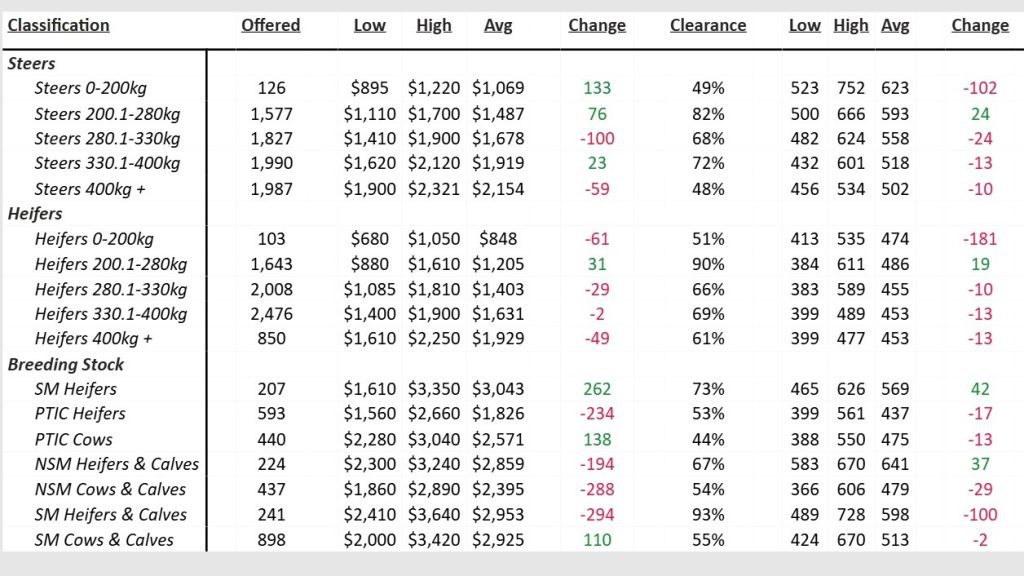Click the $680 low price cell
1024x576 pixels.
coord(370,239)
